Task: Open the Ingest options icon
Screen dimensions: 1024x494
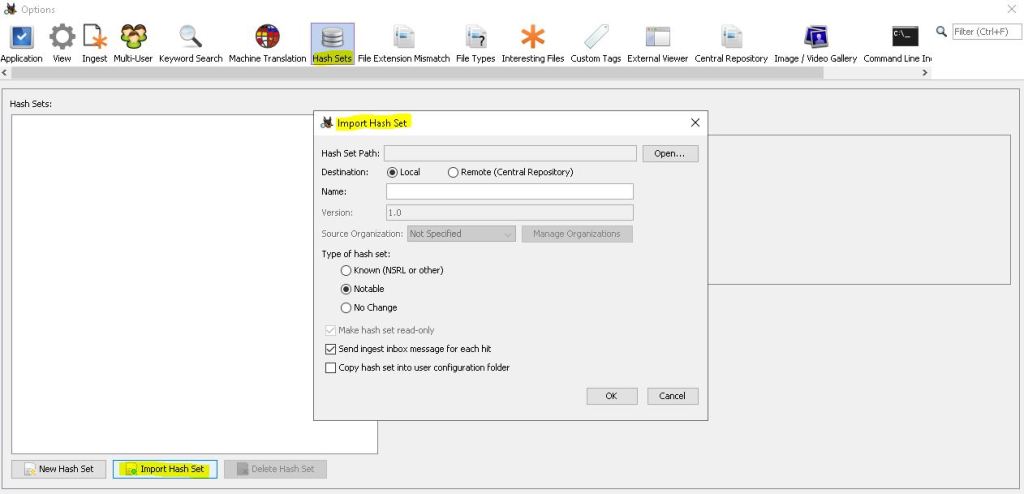Action: [94, 38]
